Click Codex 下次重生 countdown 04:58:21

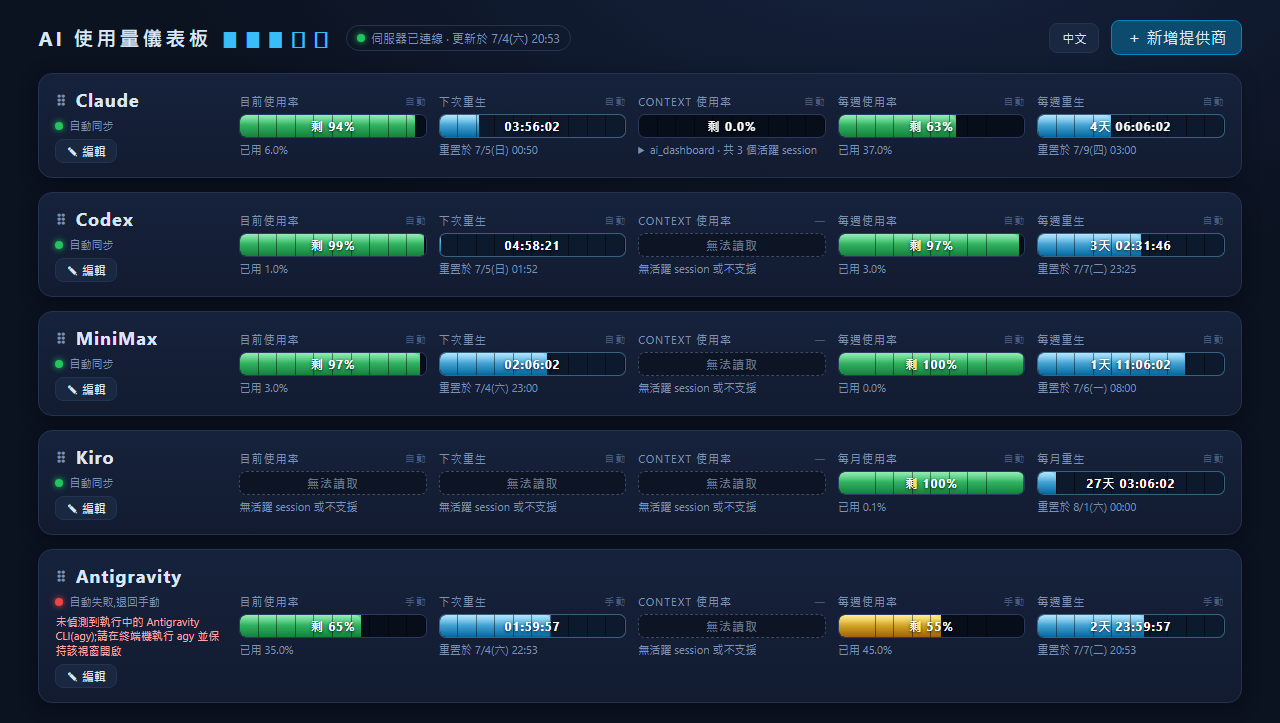click(x=532, y=245)
